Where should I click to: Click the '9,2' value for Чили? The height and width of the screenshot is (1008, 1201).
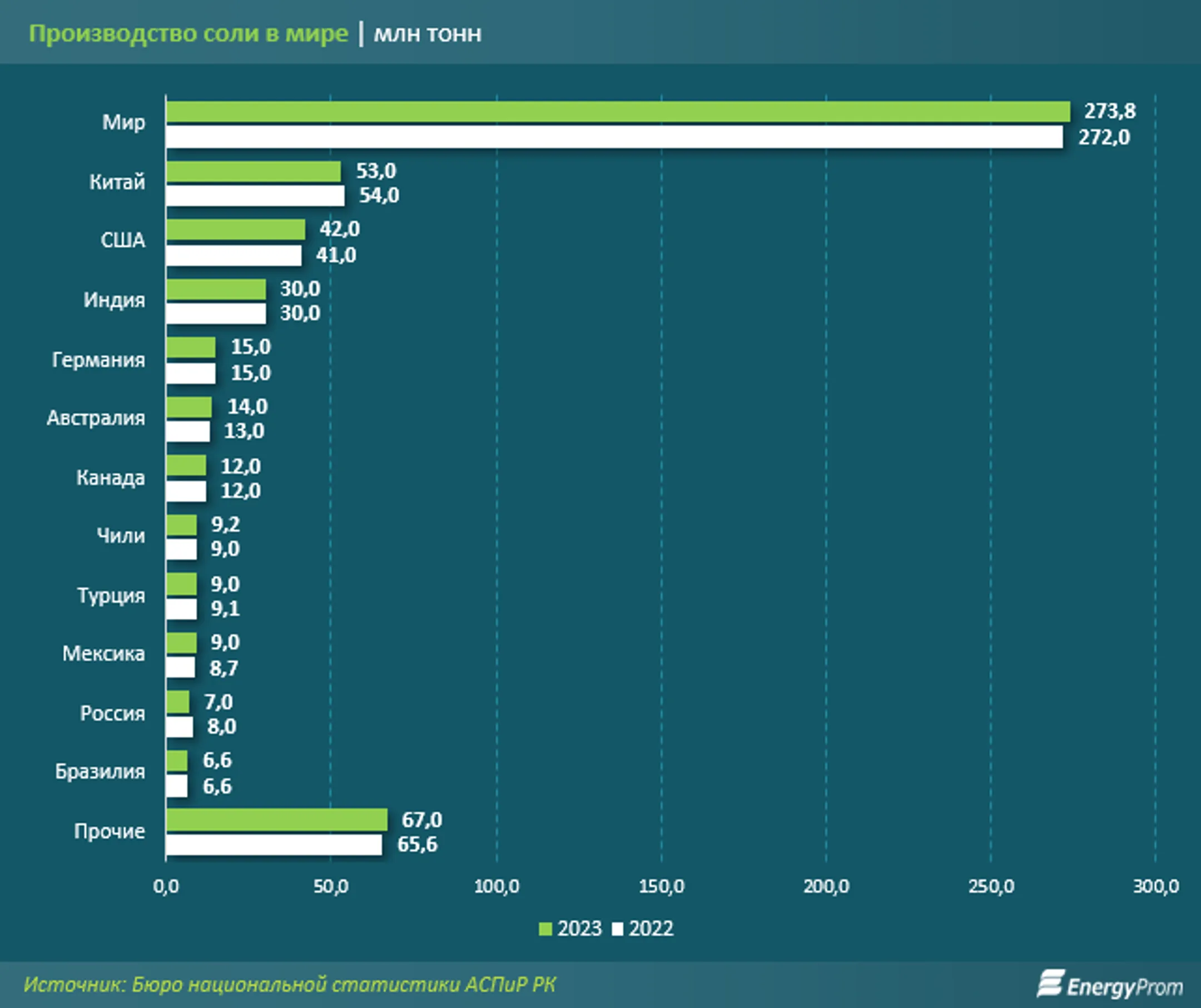(225, 524)
